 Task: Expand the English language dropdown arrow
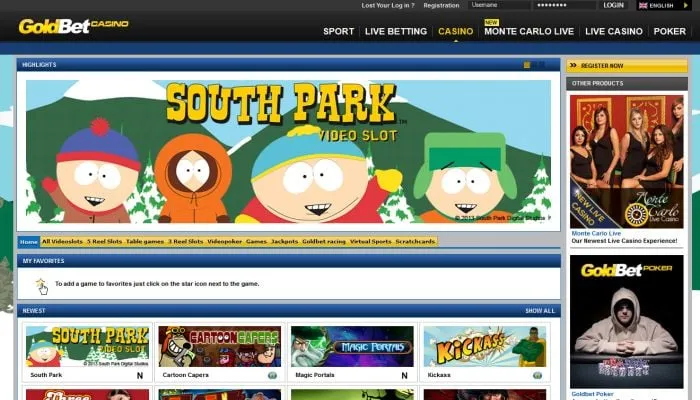pyautogui.click(x=686, y=5)
